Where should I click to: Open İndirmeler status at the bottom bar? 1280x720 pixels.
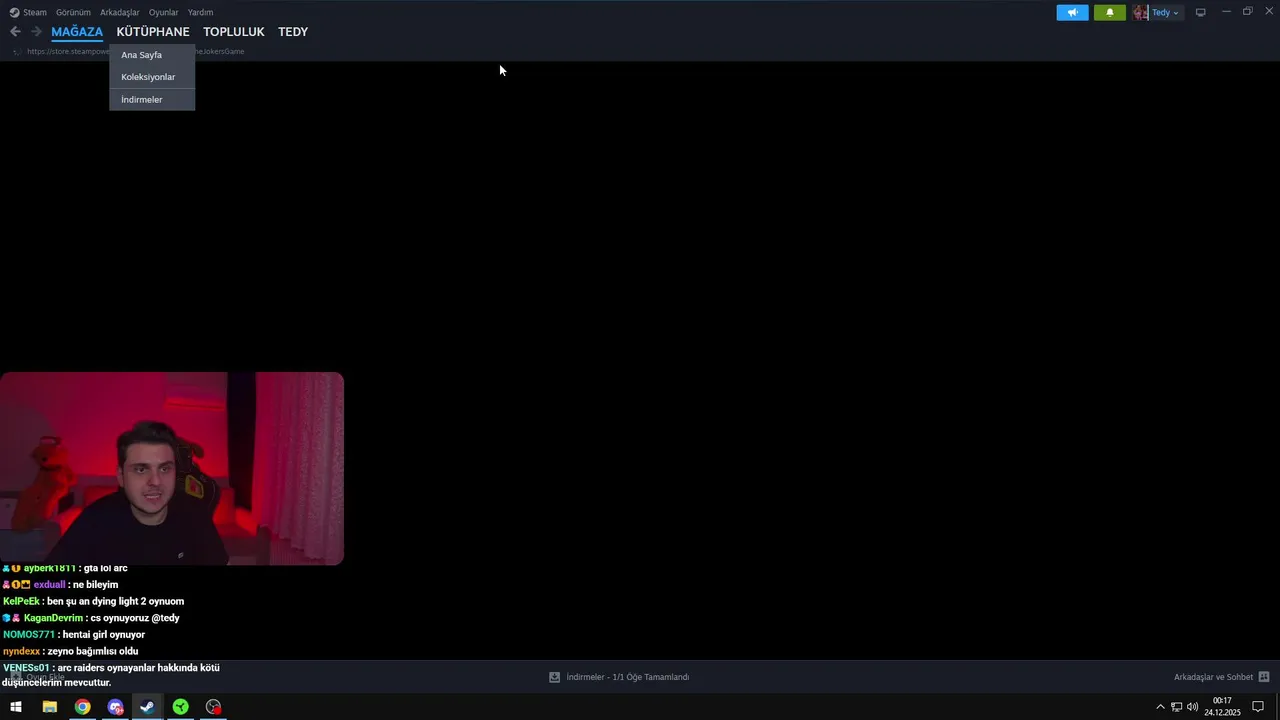[627, 677]
